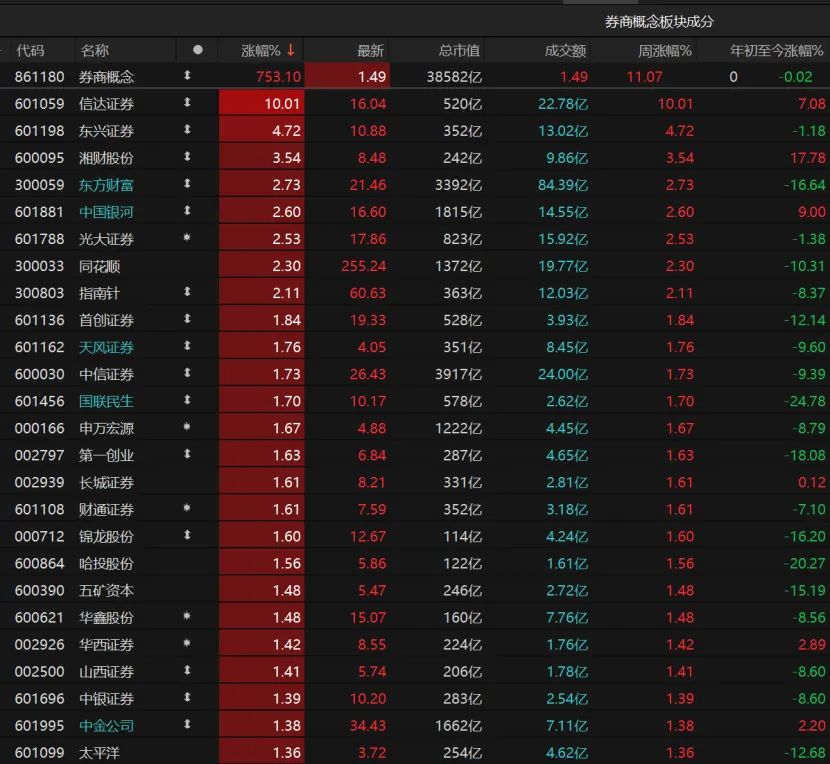
Task: Sort the list by 总市值 column
Action: tap(459, 50)
